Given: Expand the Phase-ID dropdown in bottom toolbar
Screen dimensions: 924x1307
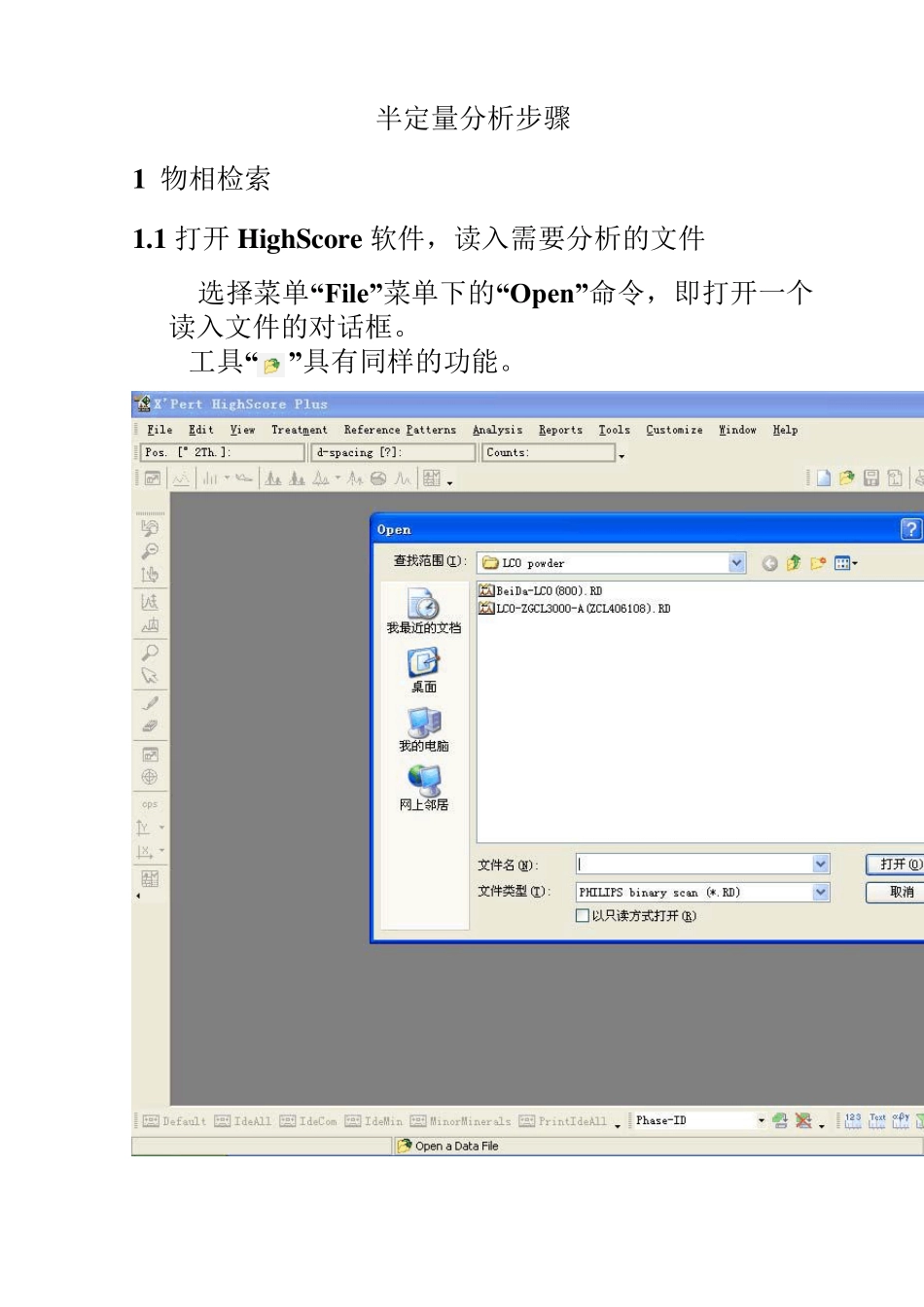Looking at the screenshot, I should [x=762, y=1120].
